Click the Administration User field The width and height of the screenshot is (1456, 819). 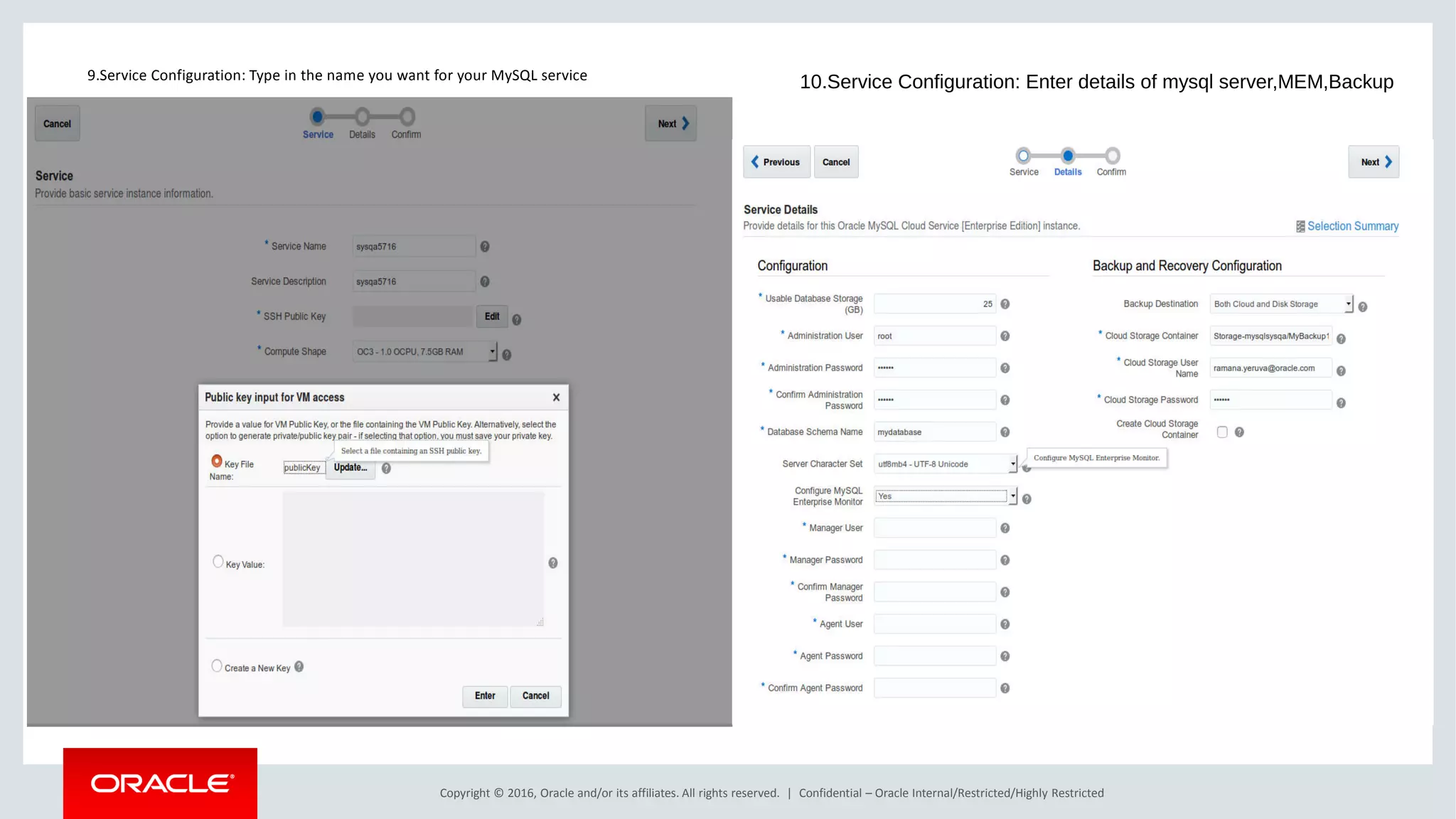(x=935, y=336)
